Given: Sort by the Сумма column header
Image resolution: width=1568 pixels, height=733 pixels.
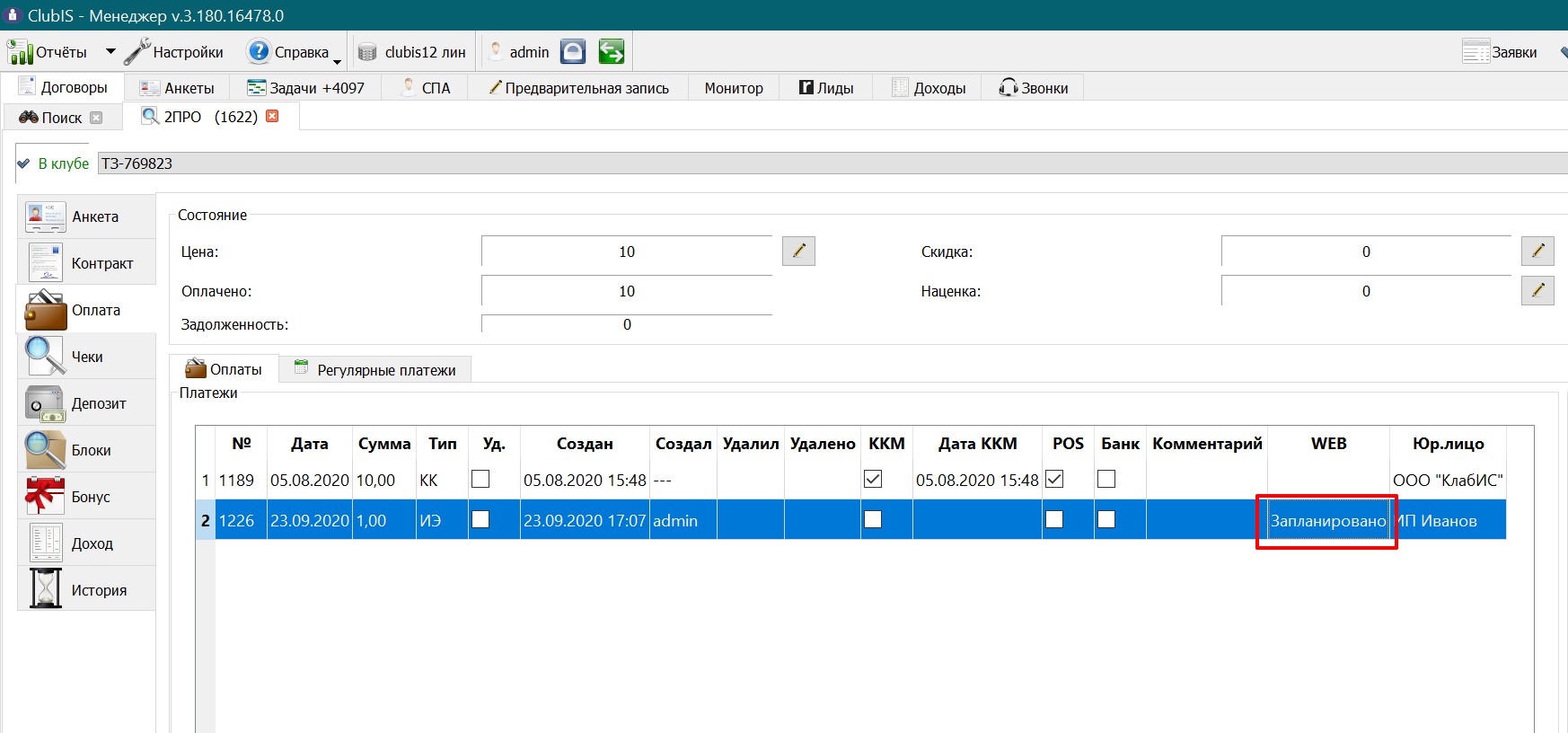Looking at the screenshot, I should tap(384, 444).
